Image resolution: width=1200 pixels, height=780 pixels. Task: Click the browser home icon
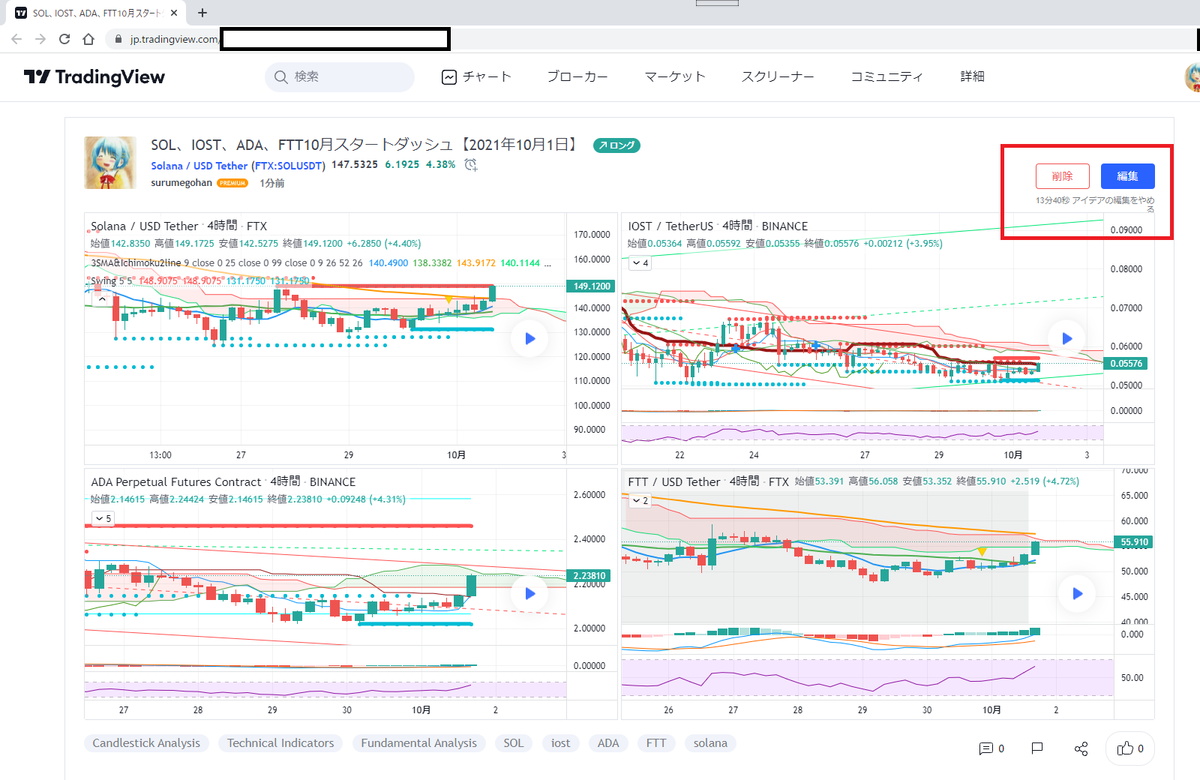point(88,39)
